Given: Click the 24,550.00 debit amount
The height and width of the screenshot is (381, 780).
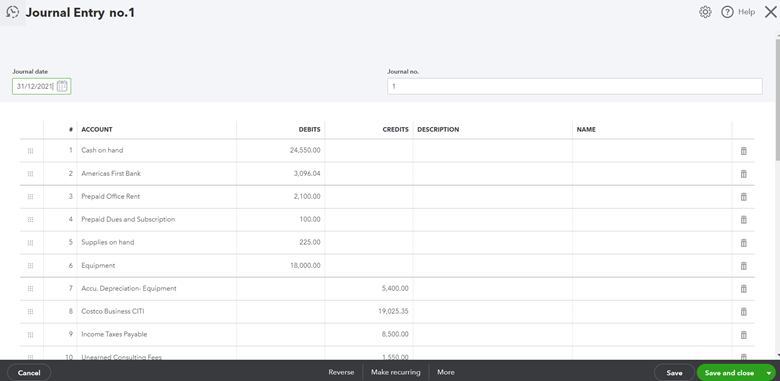Looking at the screenshot, I should click(305, 150).
